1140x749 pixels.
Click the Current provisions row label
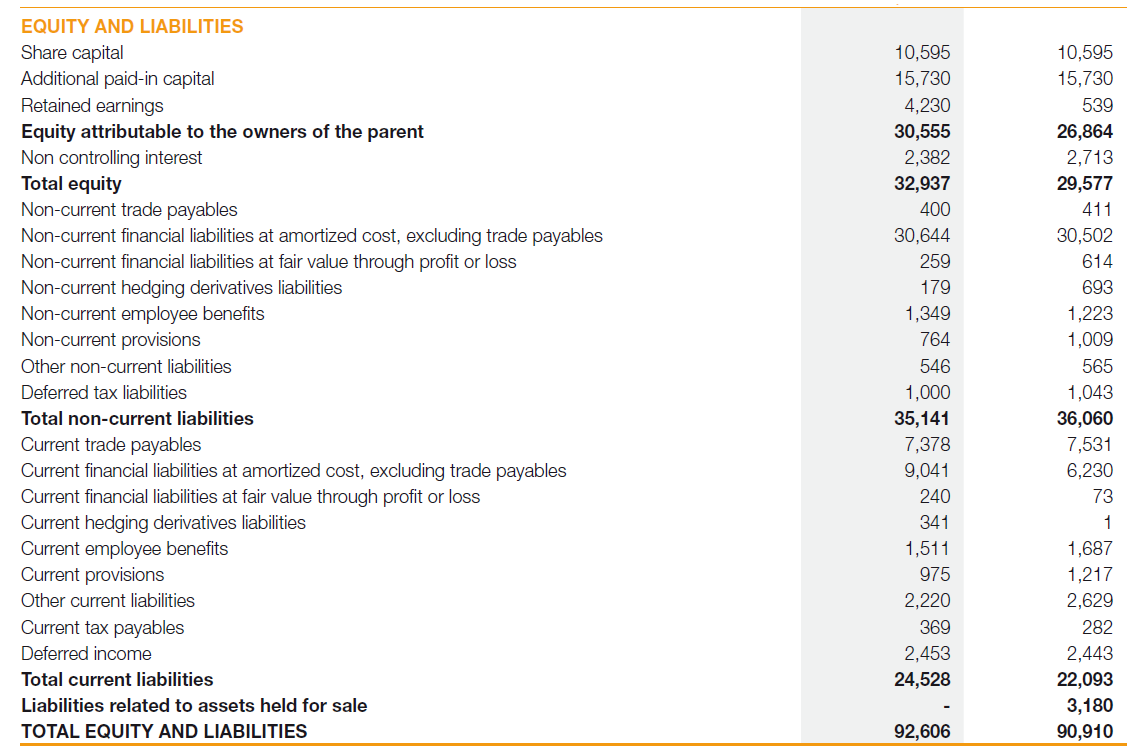click(92, 575)
